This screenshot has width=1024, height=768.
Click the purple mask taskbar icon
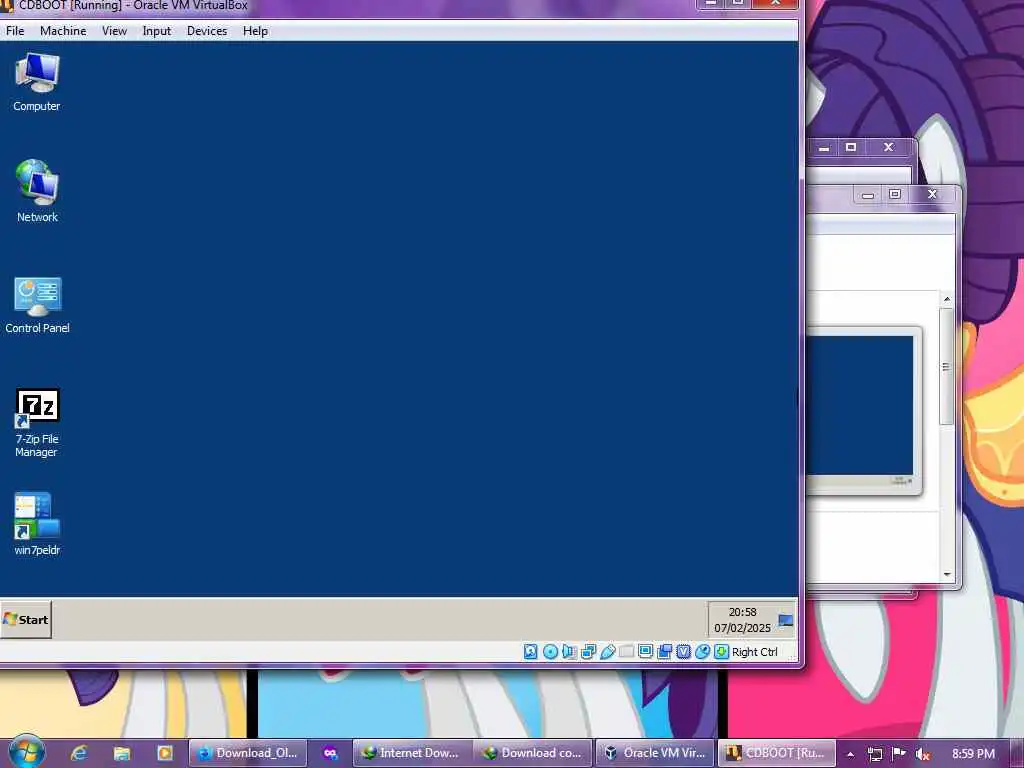pyautogui.click(x=330, y=753)
